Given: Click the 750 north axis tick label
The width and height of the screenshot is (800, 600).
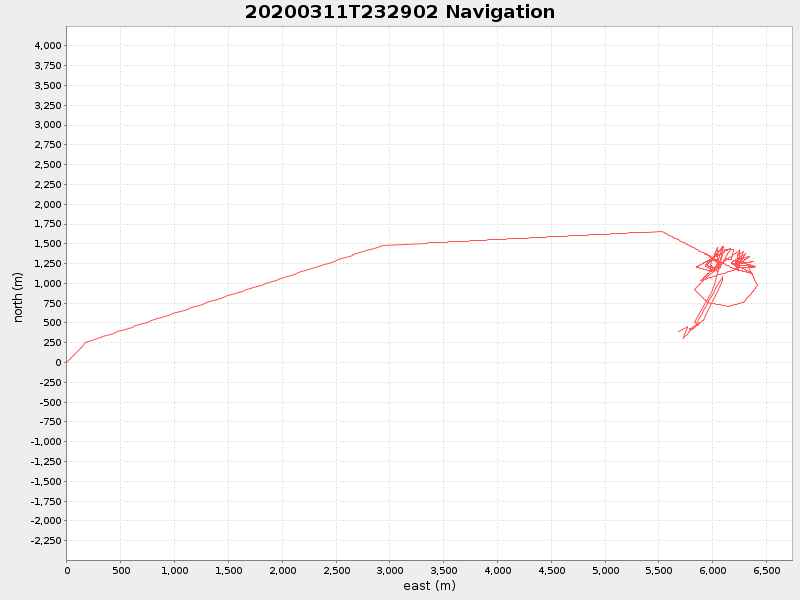Looking at the screenshot, I should click(x=53, y=303).
